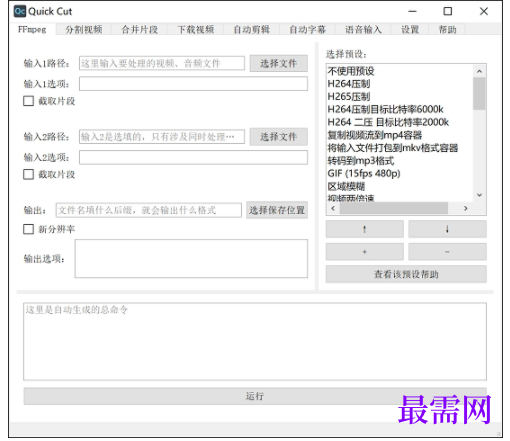Enable 截取片段 checkbox under input 1
This screenshot has width=510, height=441.
point(29,101)
